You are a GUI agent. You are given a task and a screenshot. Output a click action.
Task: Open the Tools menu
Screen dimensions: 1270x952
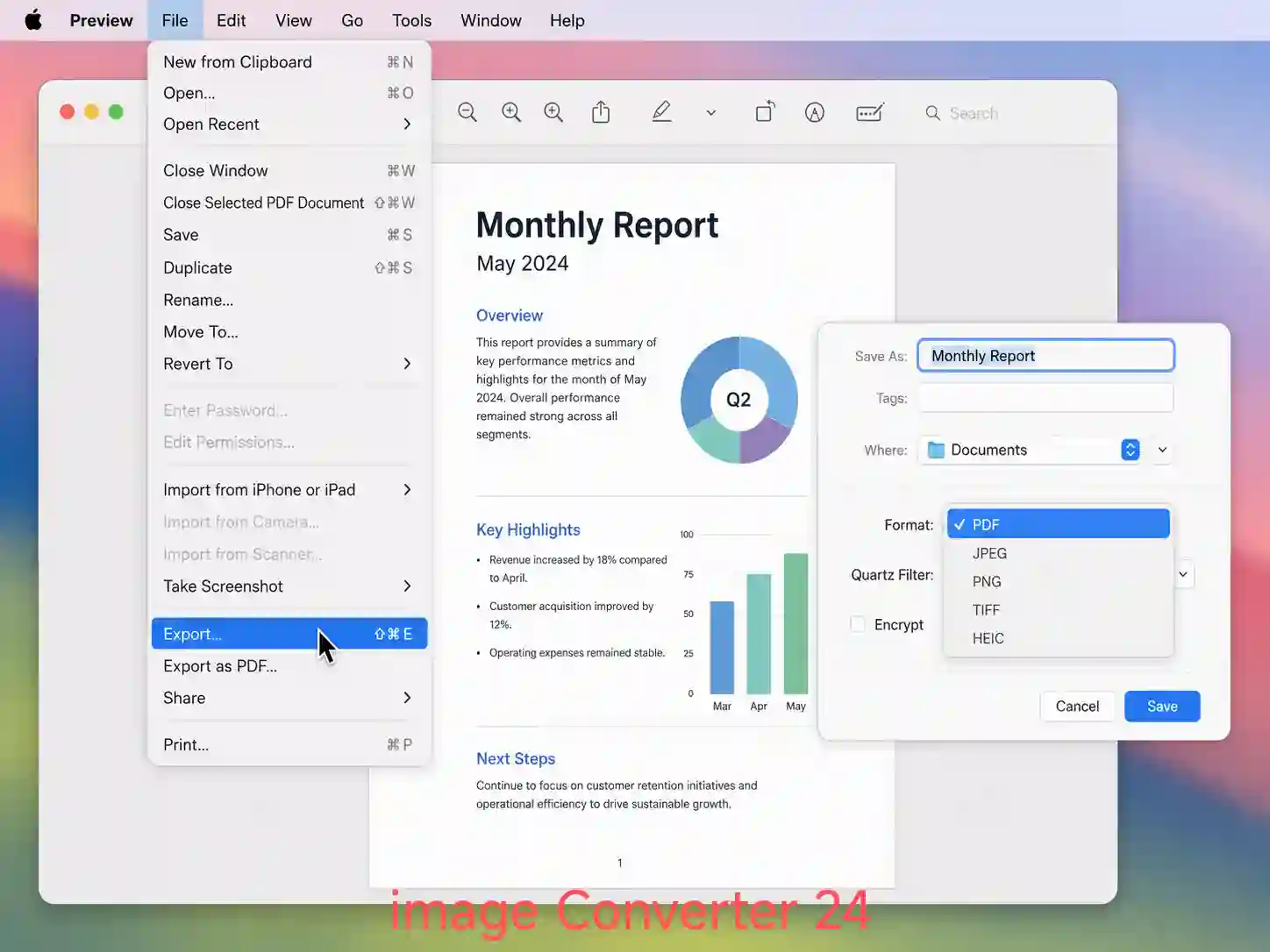coord(411,20)
